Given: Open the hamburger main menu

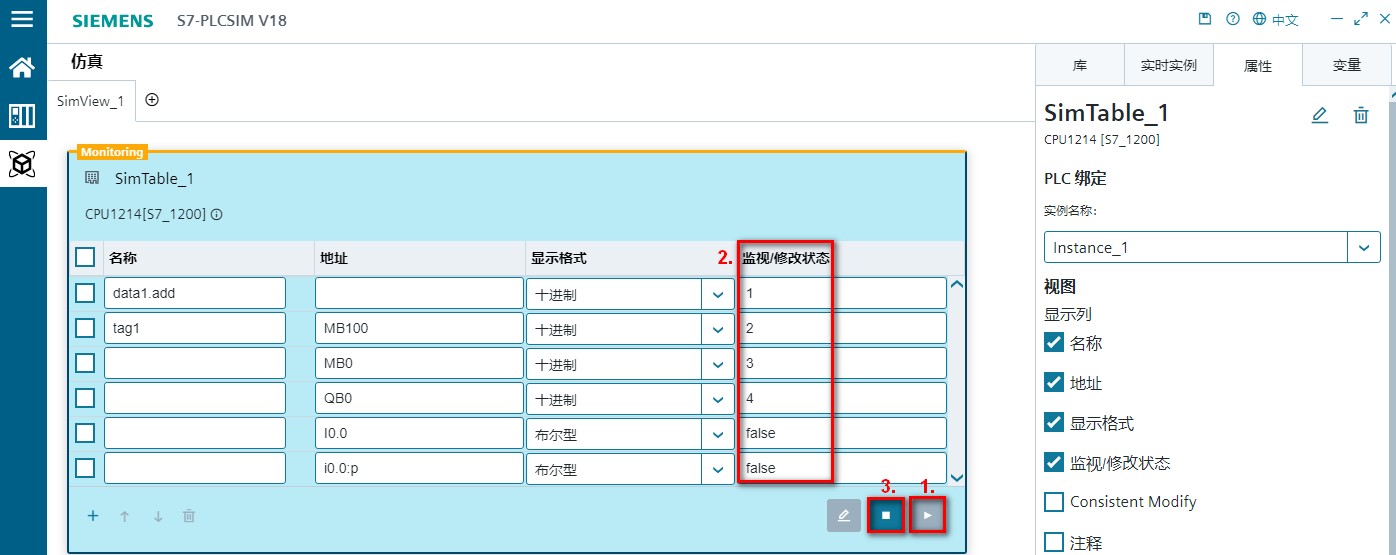Looking at the screenshot, I should [21, 19].
